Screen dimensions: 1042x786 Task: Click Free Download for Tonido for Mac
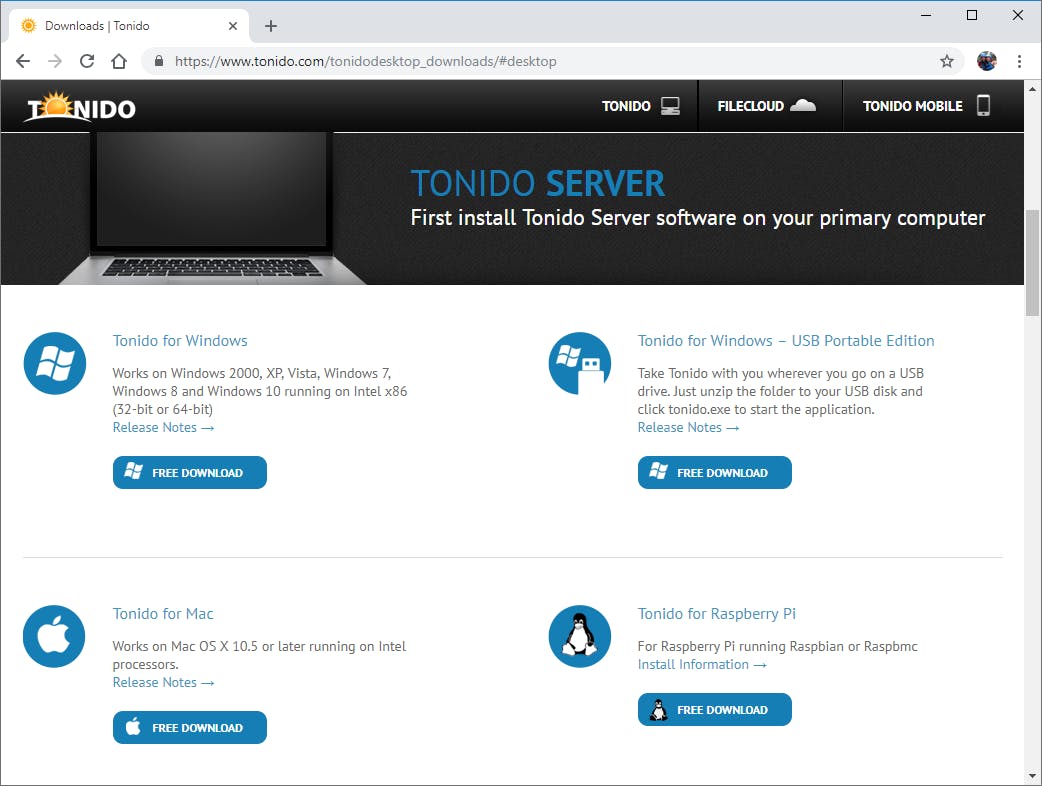pos(189,728)
